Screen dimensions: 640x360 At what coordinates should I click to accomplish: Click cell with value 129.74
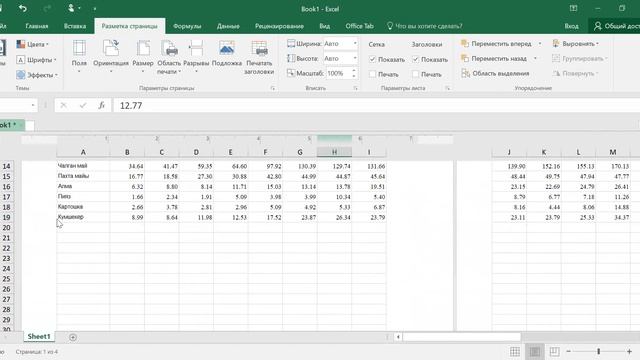coord(334,166)
